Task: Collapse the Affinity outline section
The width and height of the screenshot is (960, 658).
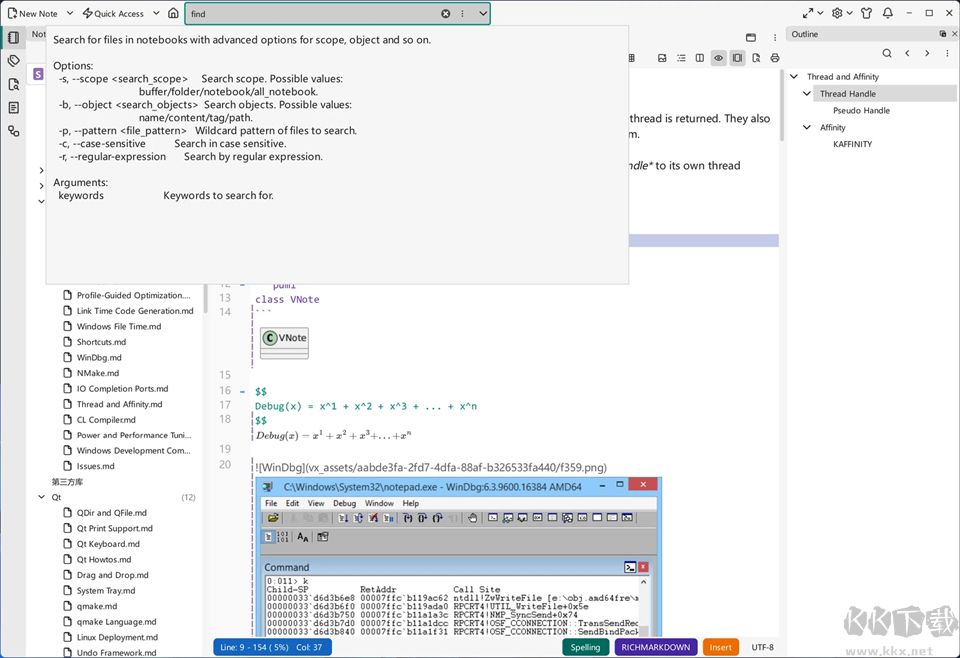Action: click(x=806, y=127)
